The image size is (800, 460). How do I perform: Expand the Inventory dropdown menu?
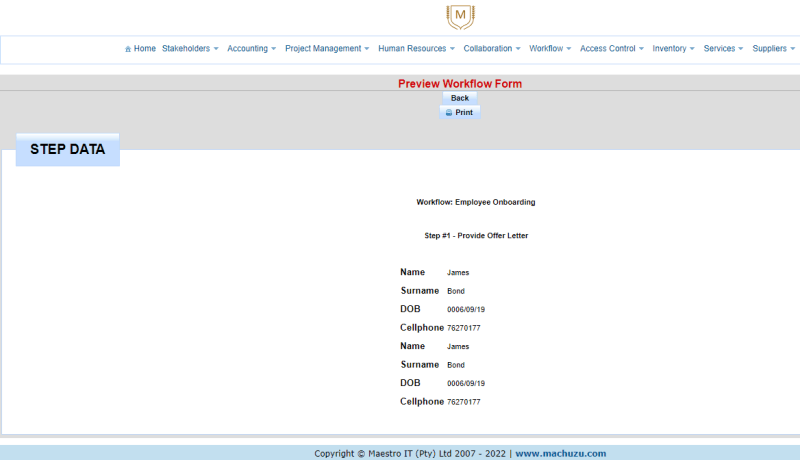click(x=673, y=48)
